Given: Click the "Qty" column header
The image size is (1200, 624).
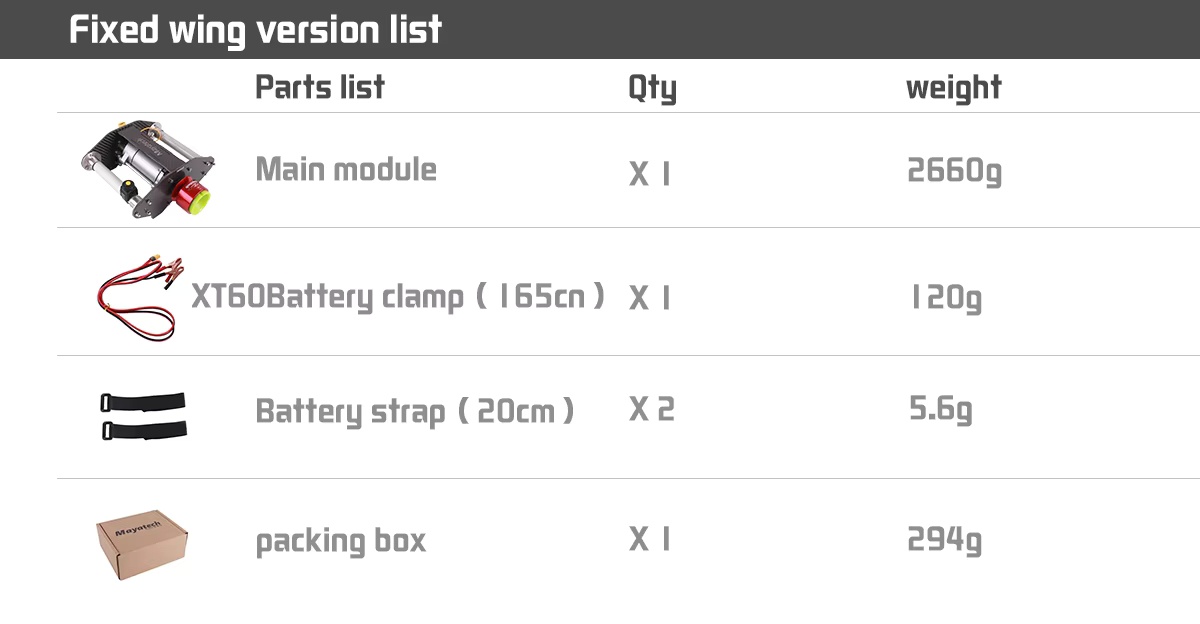Looking at the screenshot, I should (652, 88).
